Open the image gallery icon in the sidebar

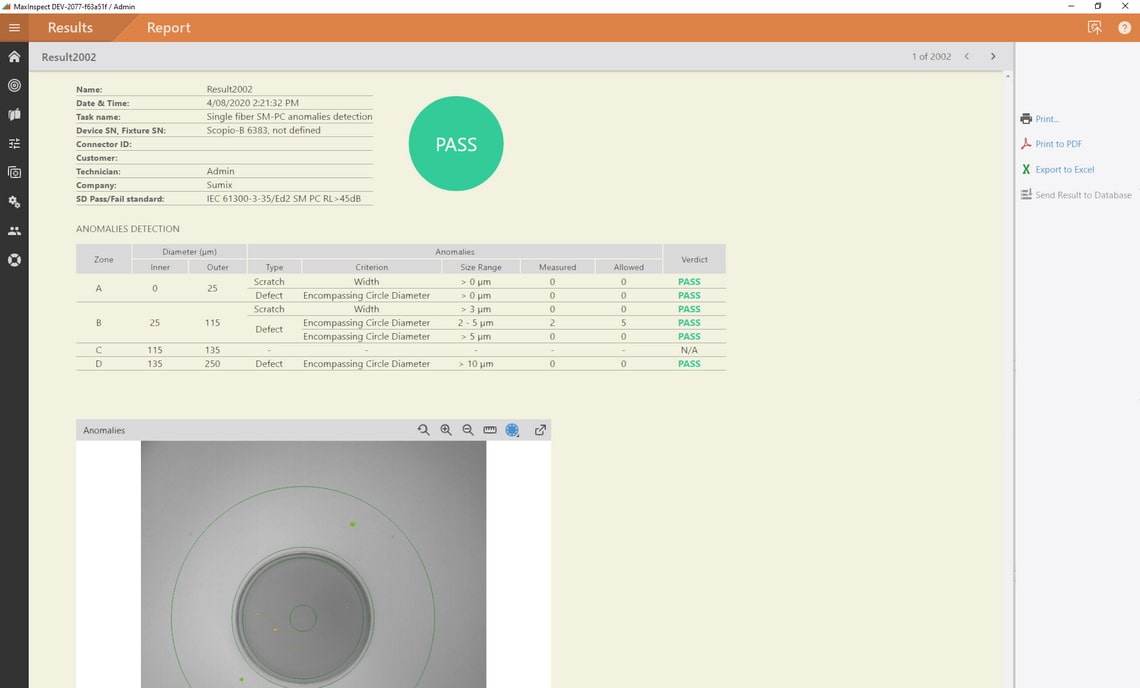tap(14, 173)
